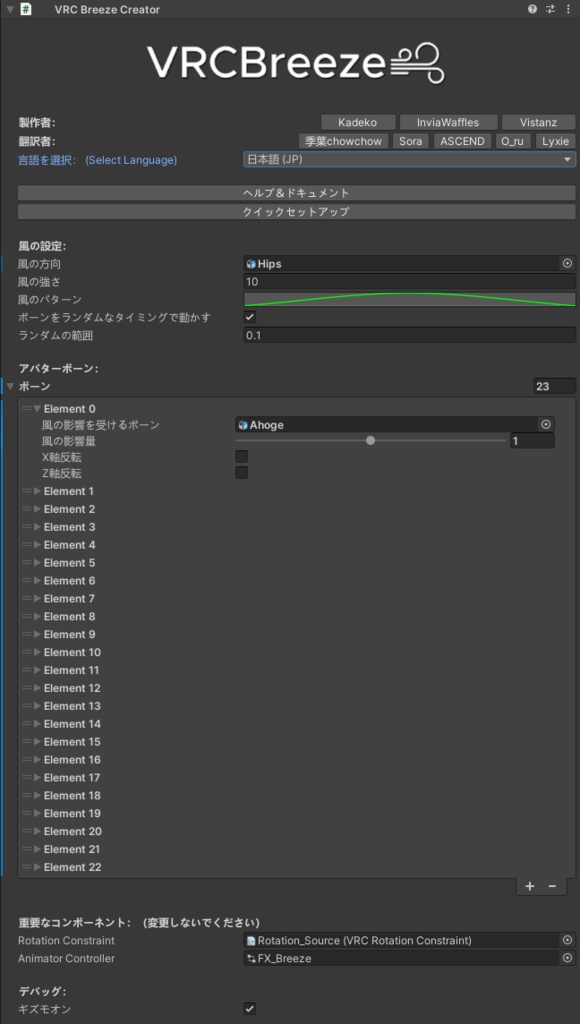The image size is (580, 1024).
Task: Collapse the VRC Breeze Creator component foldout
Action: pyautogui.click(x=10, y=9)
